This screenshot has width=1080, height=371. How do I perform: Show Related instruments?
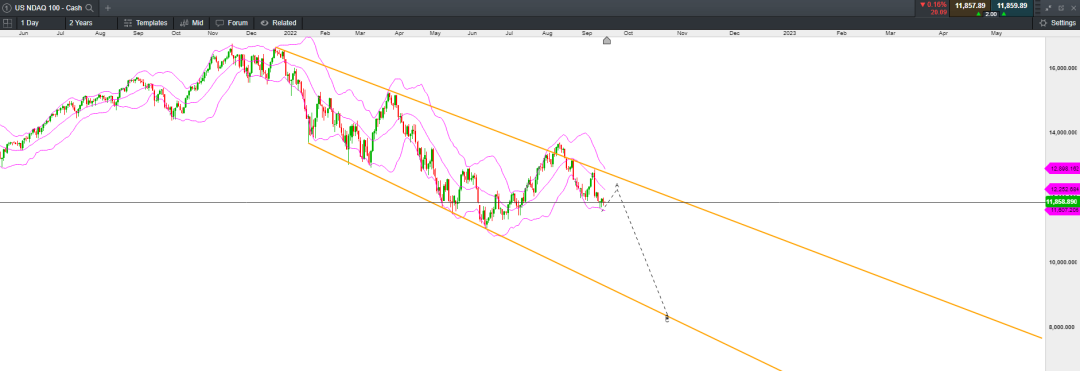(278, 23)
